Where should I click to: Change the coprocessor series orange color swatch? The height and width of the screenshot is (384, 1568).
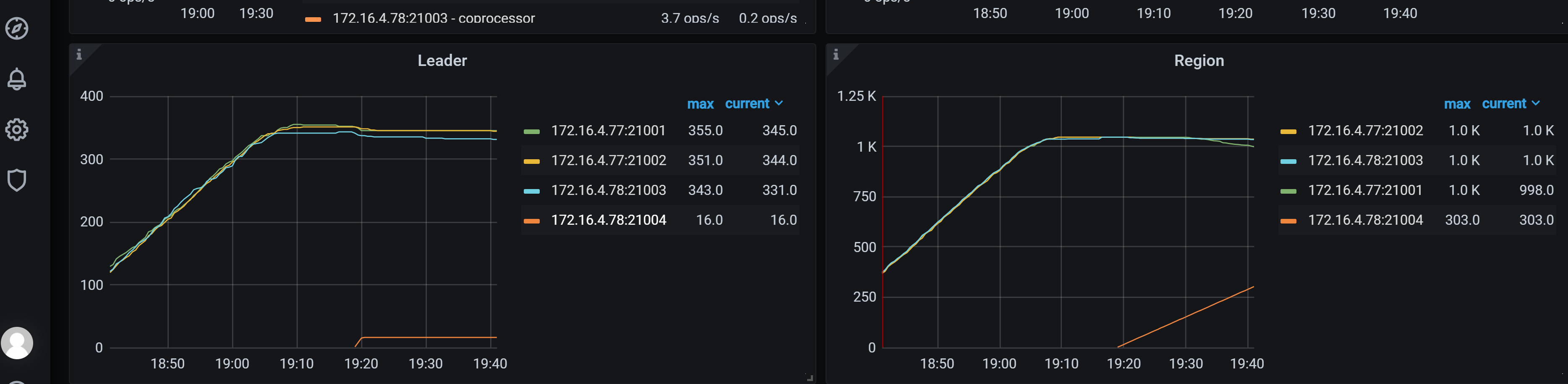313,19
